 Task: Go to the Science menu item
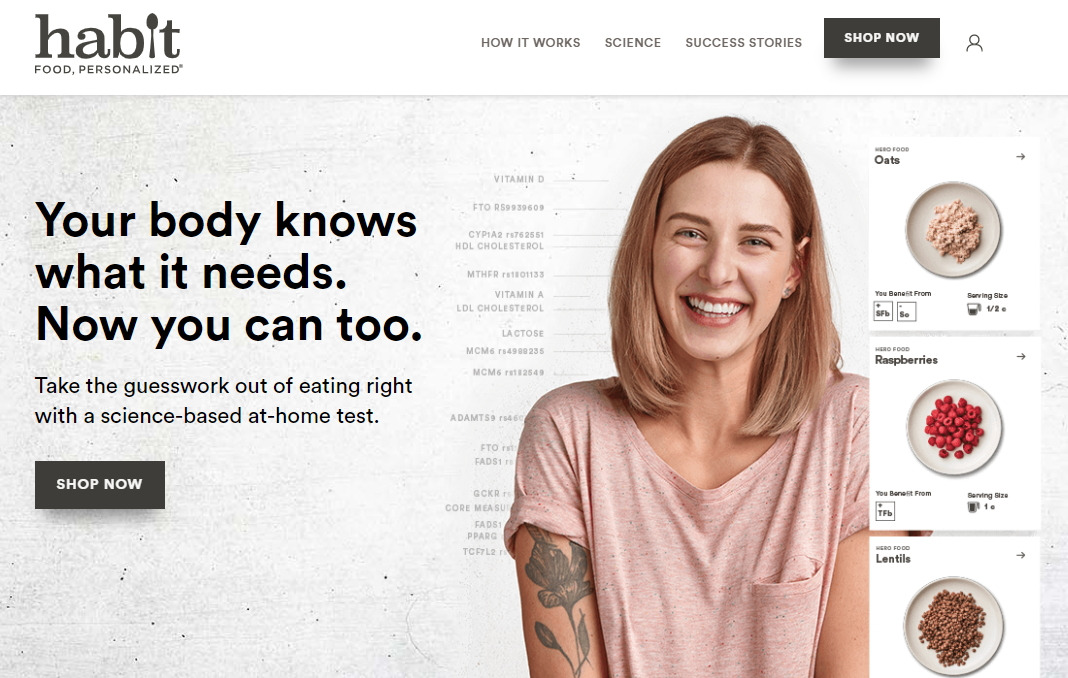(x=633, y=42)
